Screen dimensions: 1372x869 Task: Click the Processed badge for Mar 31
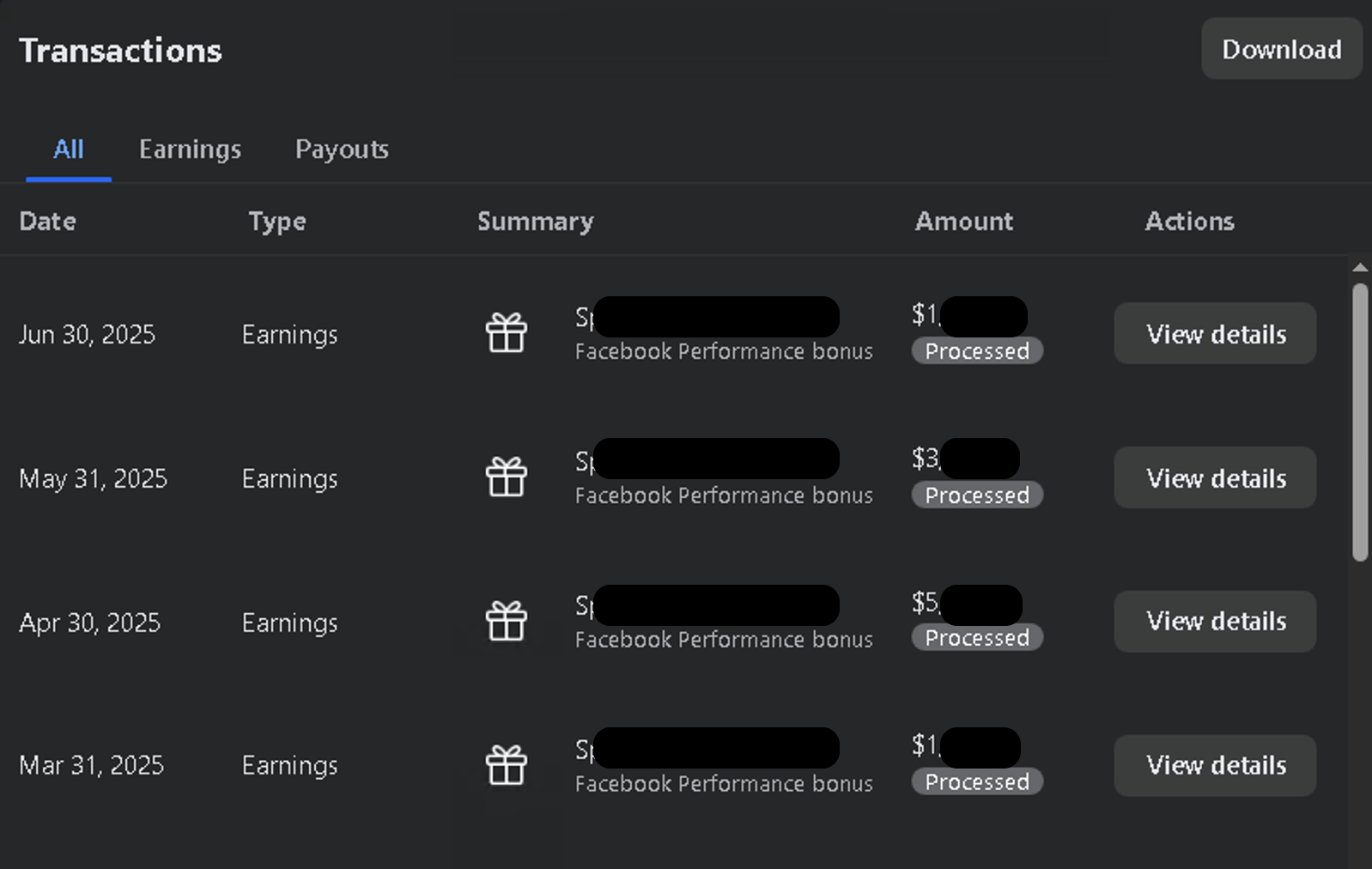point(977,781)
